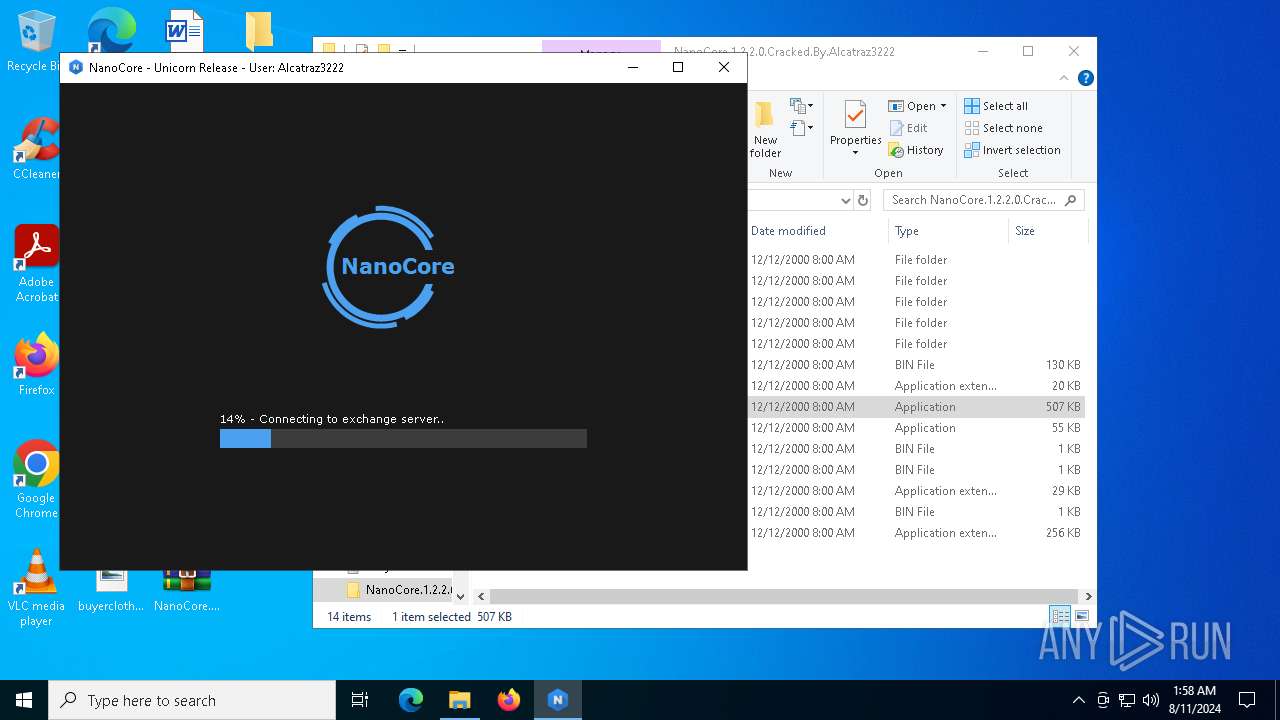
Task: Click the network icon in system tray
Action: [x=1127, y=700]
